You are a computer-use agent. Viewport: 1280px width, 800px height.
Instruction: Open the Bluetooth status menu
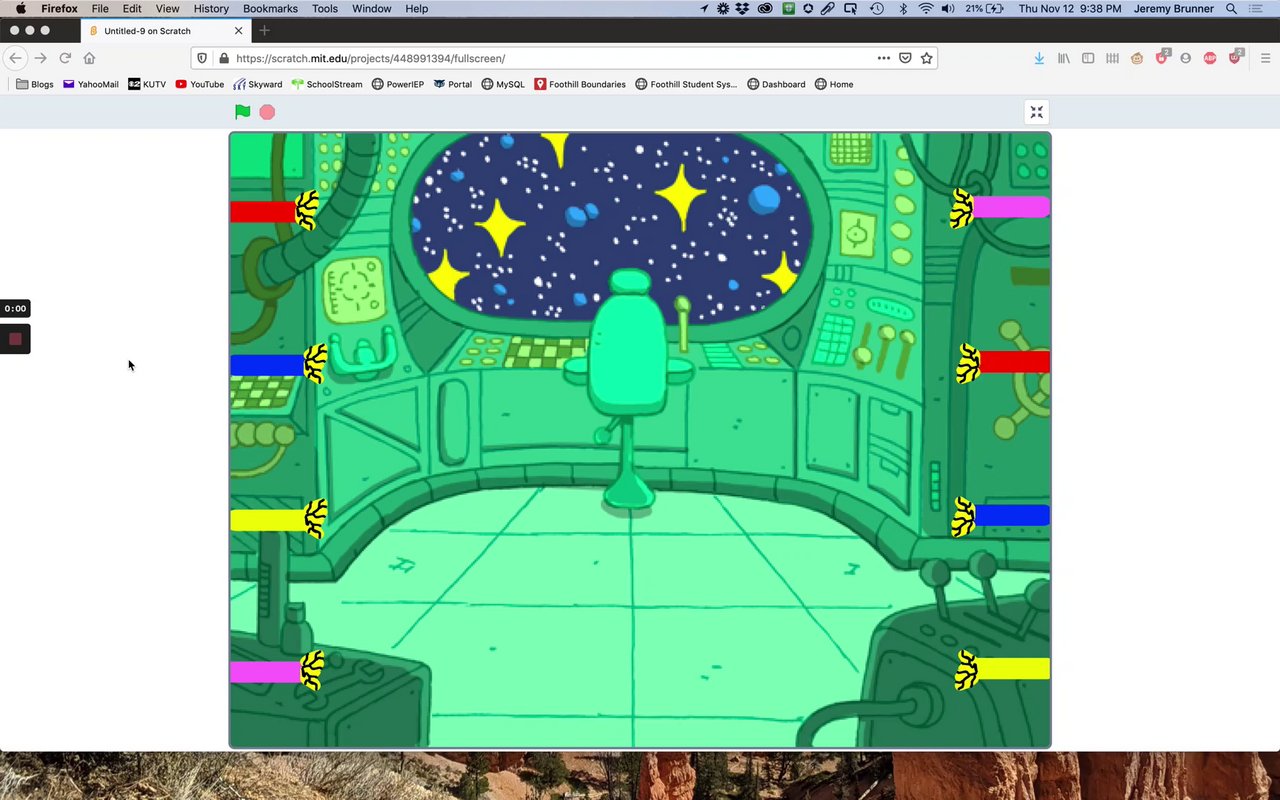[903, 8]
